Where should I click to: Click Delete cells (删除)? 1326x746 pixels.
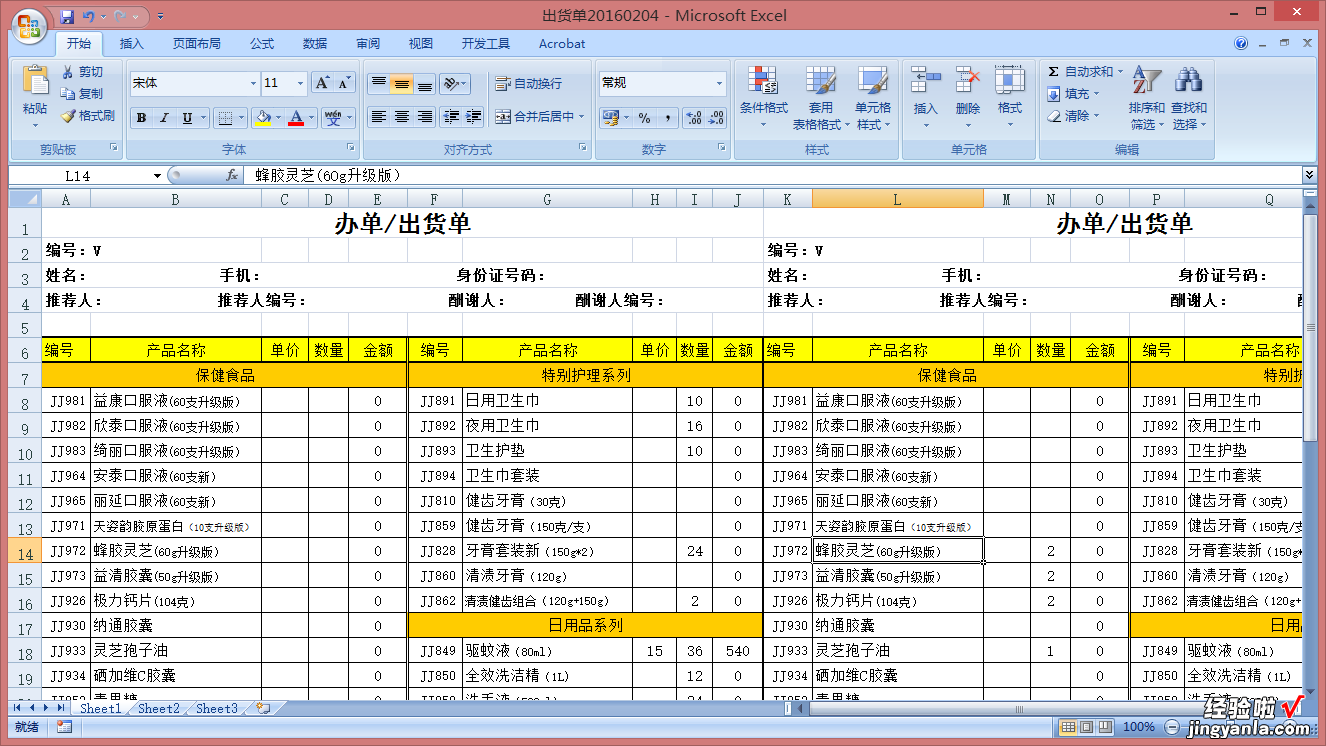(x=968, y=98)
